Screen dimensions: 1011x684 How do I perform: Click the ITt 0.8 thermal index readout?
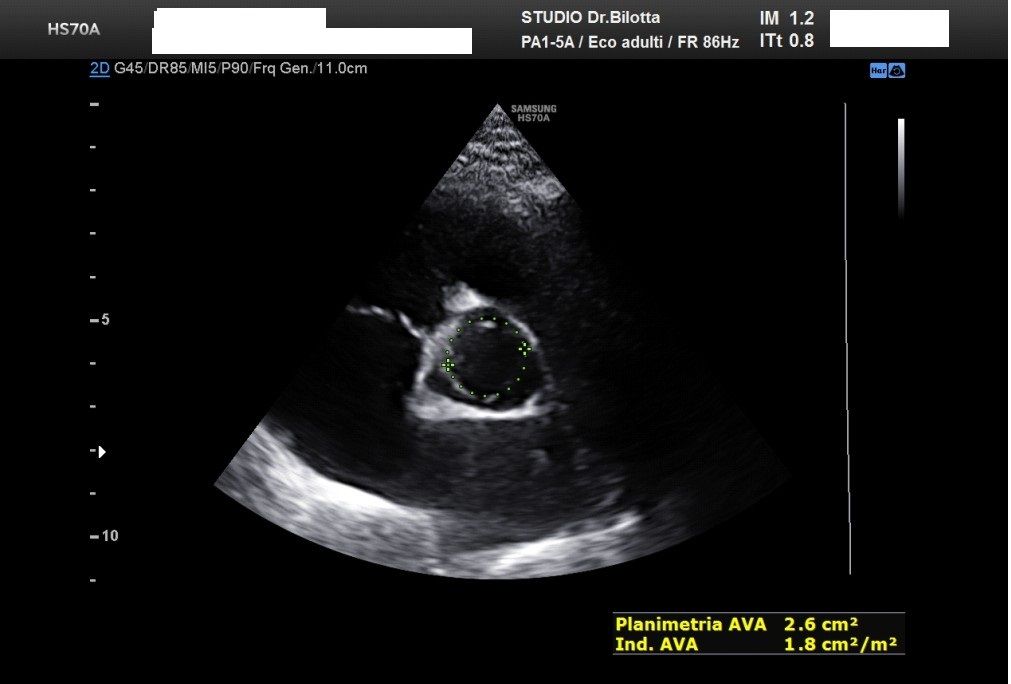pyautogui.click(x=787, y=41)
